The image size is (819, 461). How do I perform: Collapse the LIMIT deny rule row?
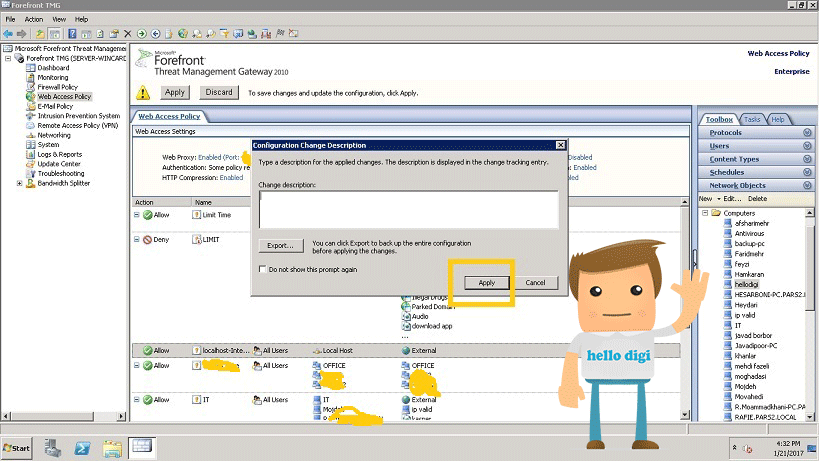tap(136, 239)
